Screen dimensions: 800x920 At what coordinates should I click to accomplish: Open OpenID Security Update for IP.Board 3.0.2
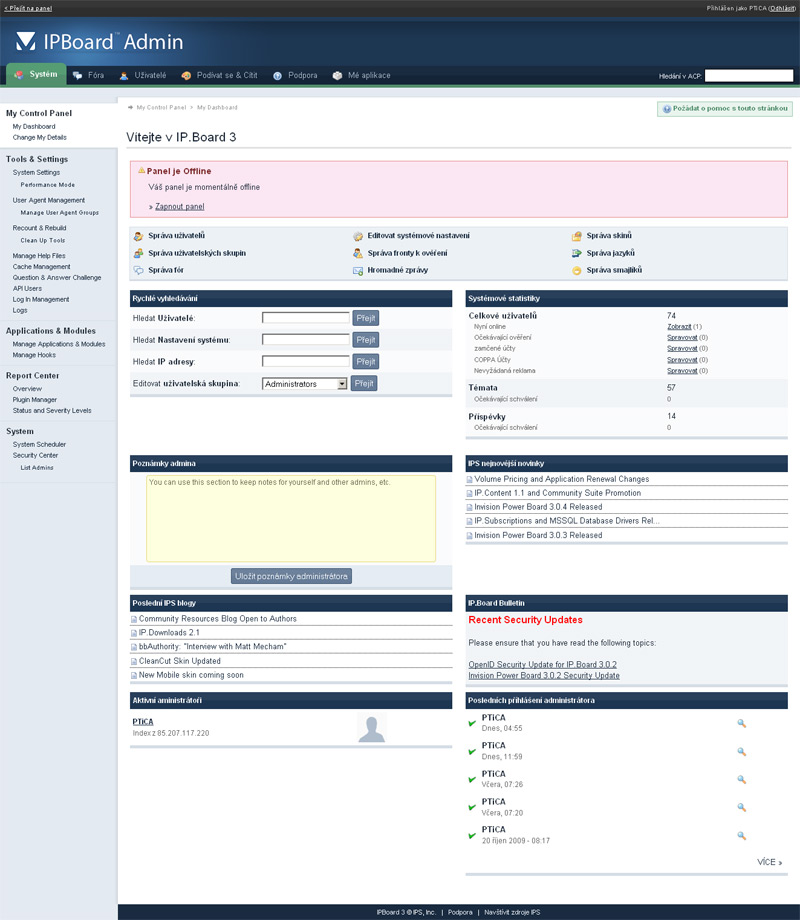coord(542,665)
